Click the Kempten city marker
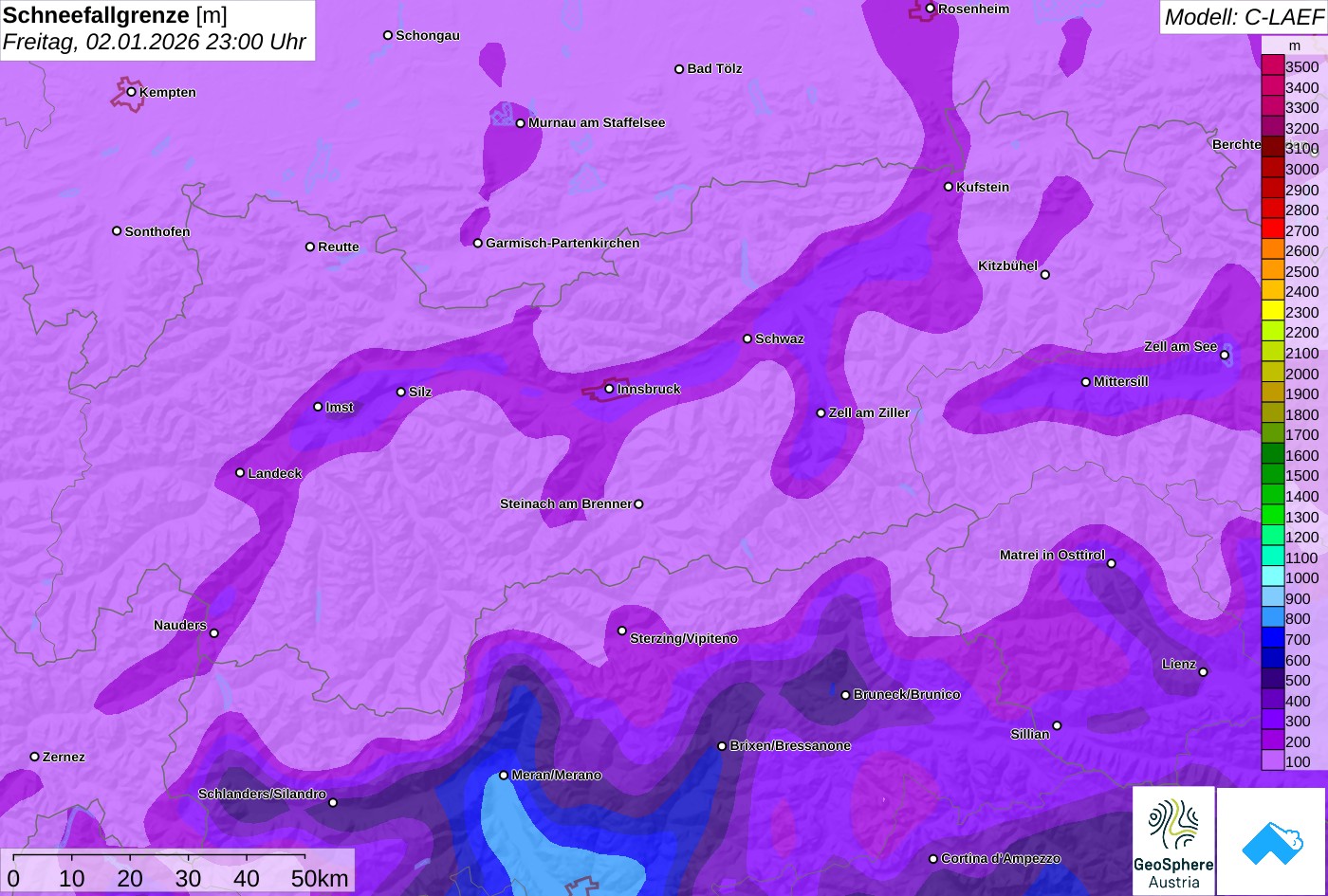 (x=132, y=92)
